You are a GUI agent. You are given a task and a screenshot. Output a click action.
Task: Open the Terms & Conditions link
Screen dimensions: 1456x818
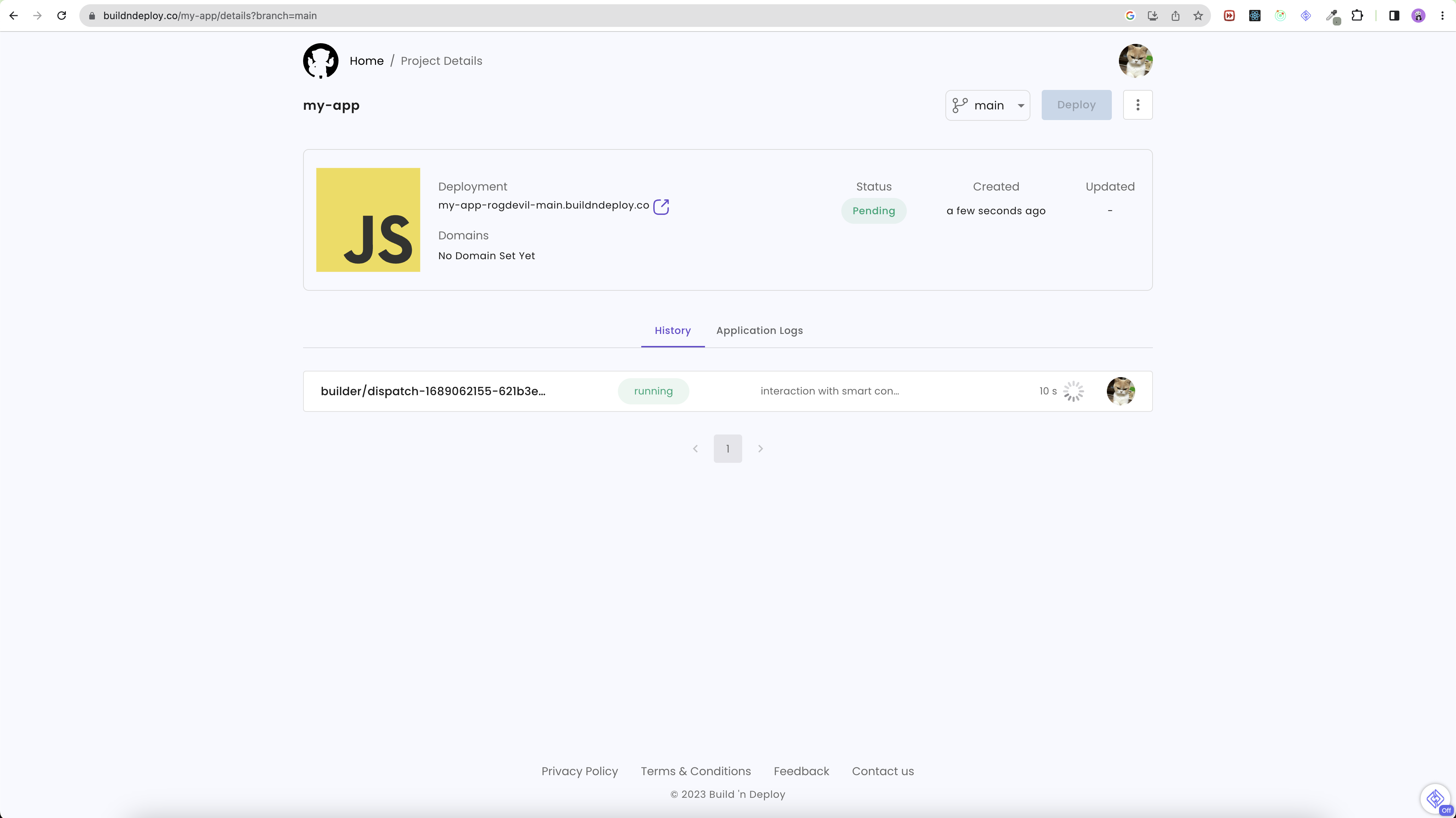(x=695, y=771)
